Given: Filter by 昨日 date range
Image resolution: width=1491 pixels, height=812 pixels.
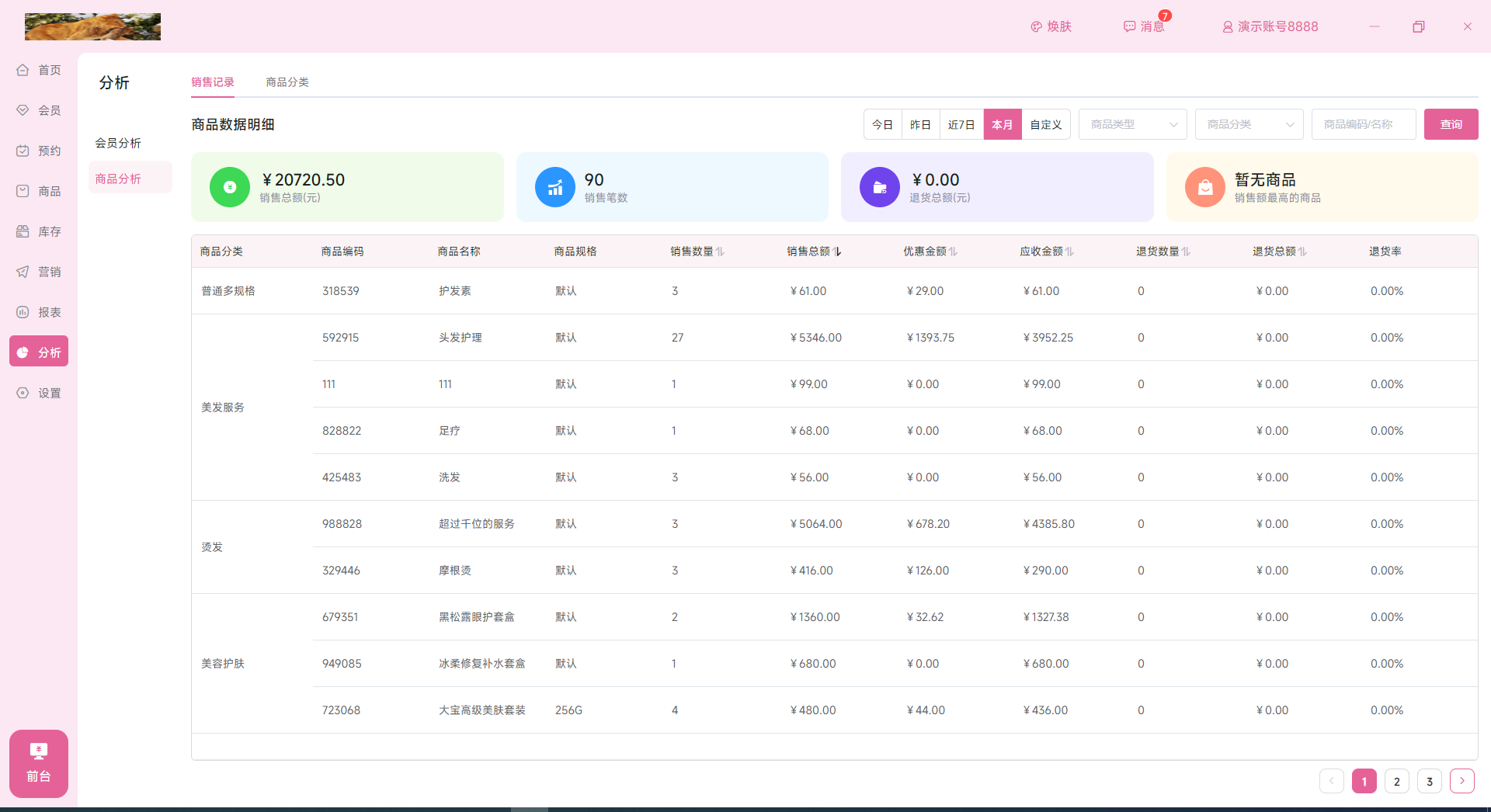Looking at the screenshot, I should (920, 124).
